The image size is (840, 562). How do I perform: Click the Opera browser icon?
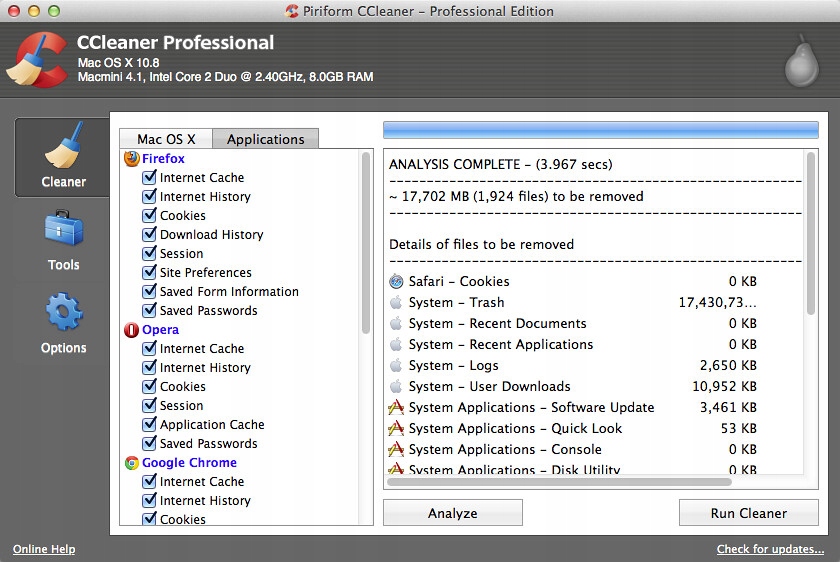(x=131, y=330)
